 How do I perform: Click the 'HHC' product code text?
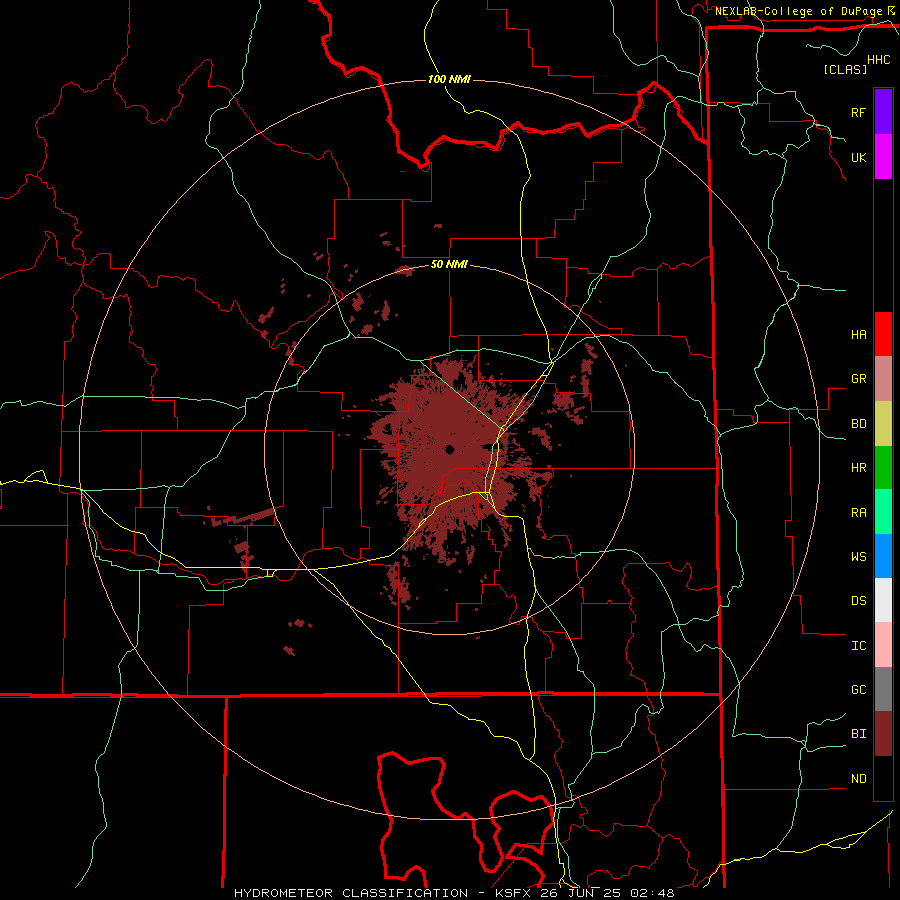[878, 60]
